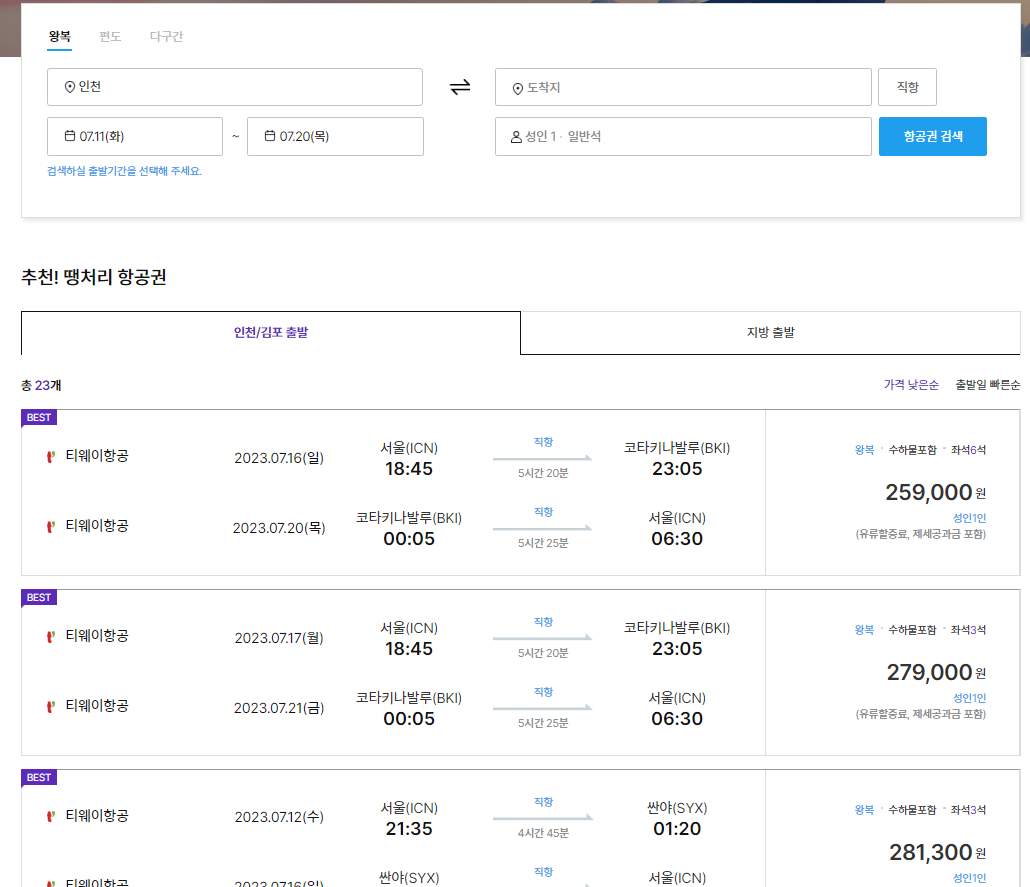1030x887 pixels.
Task: Open the departure date picker showing 07.11(화)
Action: [x=135, y=136]
